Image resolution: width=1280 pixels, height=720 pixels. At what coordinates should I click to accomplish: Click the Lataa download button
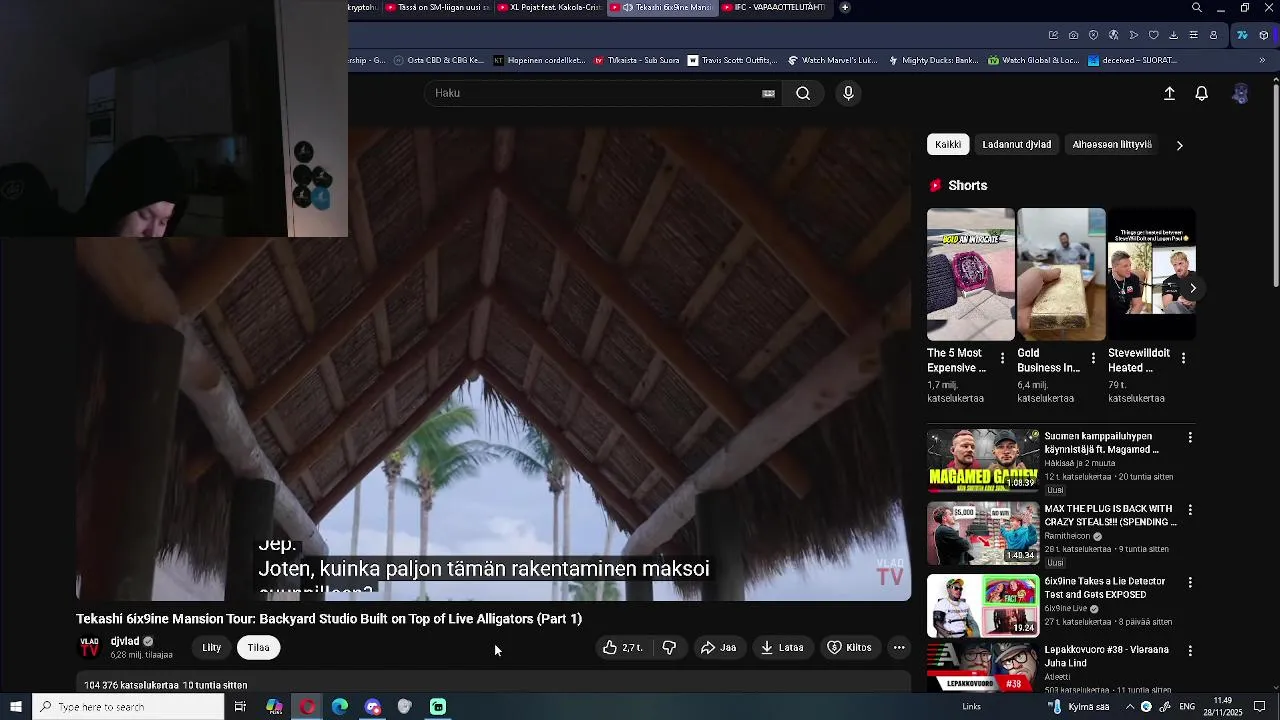(782, 647)
